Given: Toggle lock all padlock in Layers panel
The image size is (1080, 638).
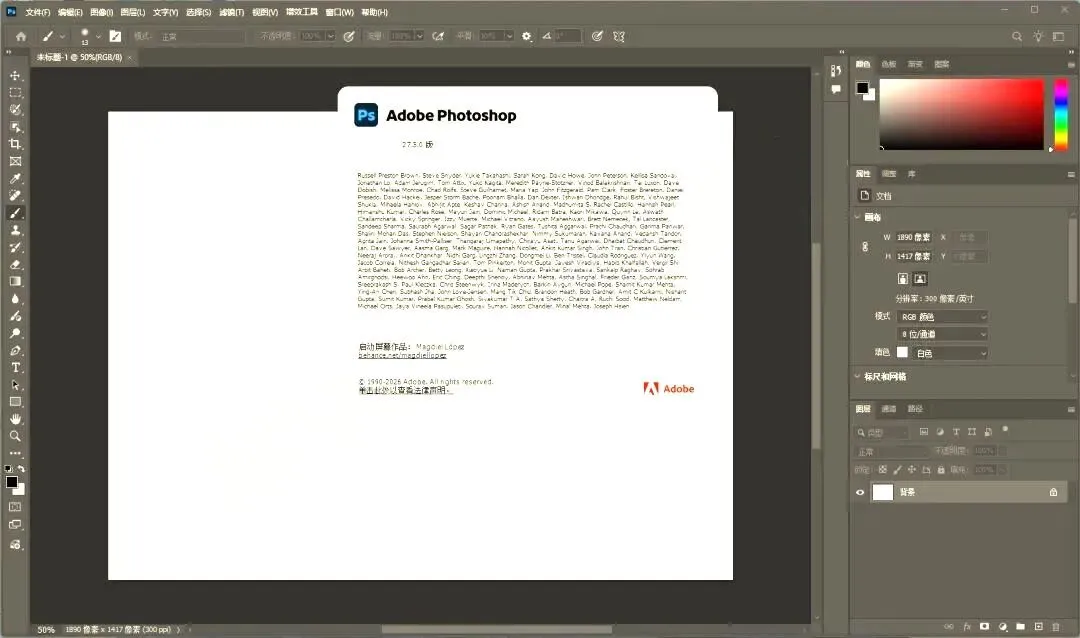Looking at the screenshot, I should 941,469.
